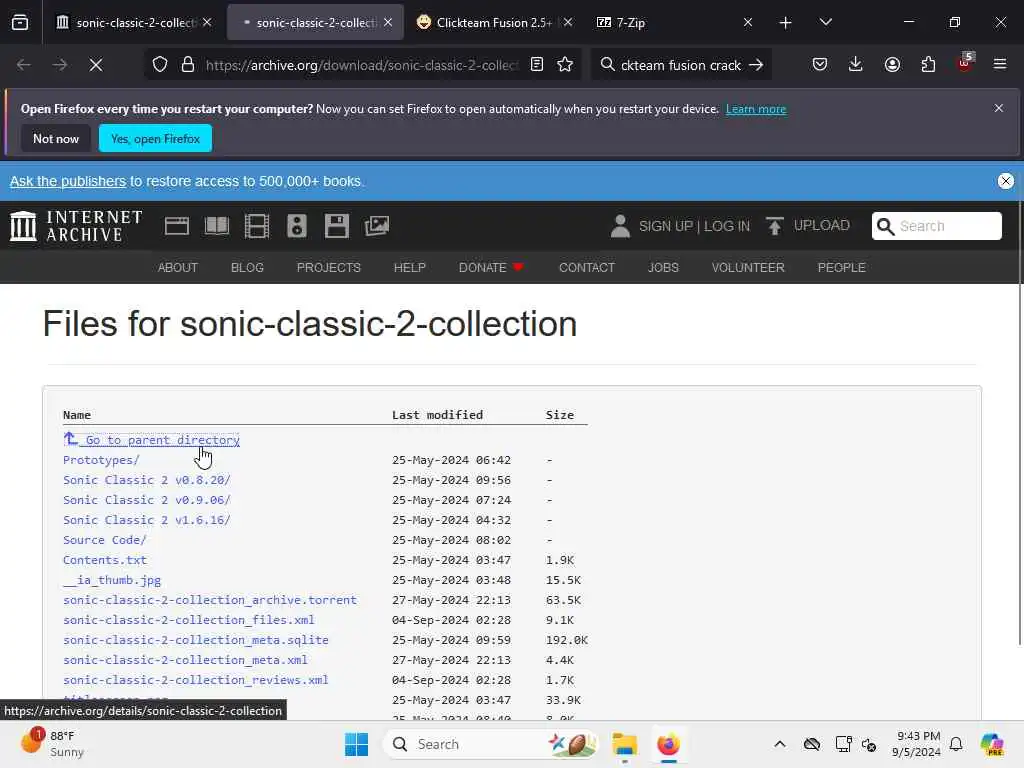1024x768 pixels.
Task: Click SIGN UP | LOG IN text link
Action: (x=694, y=226)
